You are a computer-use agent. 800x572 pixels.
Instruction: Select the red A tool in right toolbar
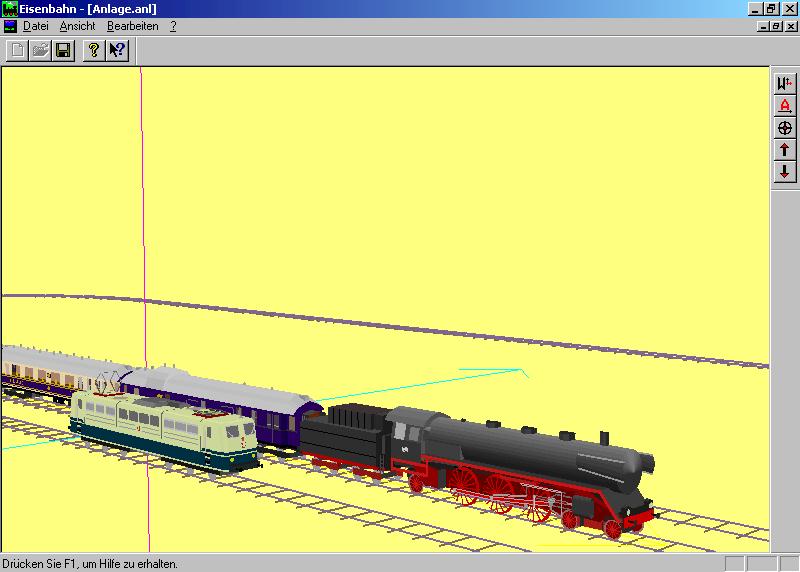[784, 106]
